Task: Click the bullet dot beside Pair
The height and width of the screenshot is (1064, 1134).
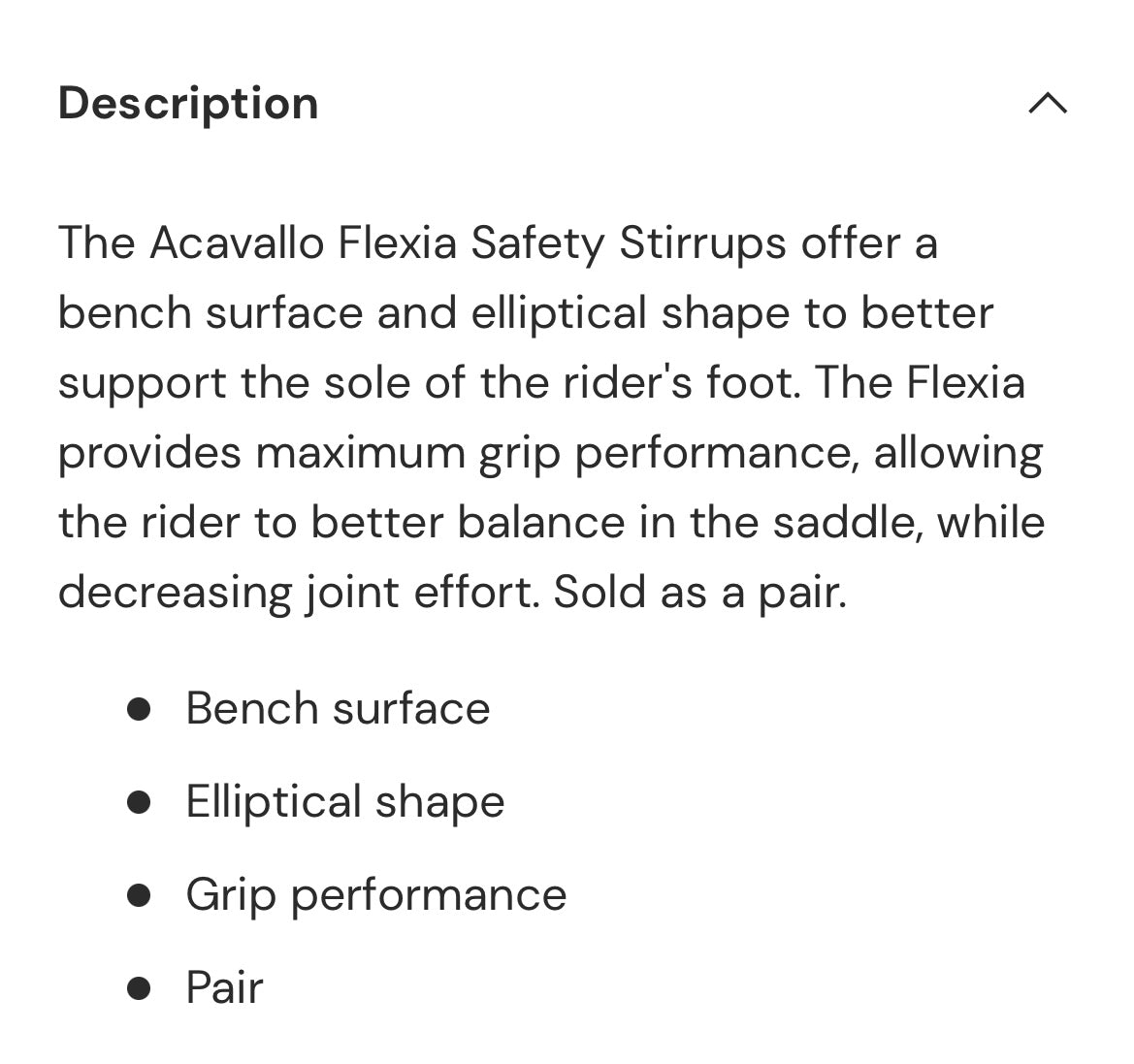Action: pos(139,988)
